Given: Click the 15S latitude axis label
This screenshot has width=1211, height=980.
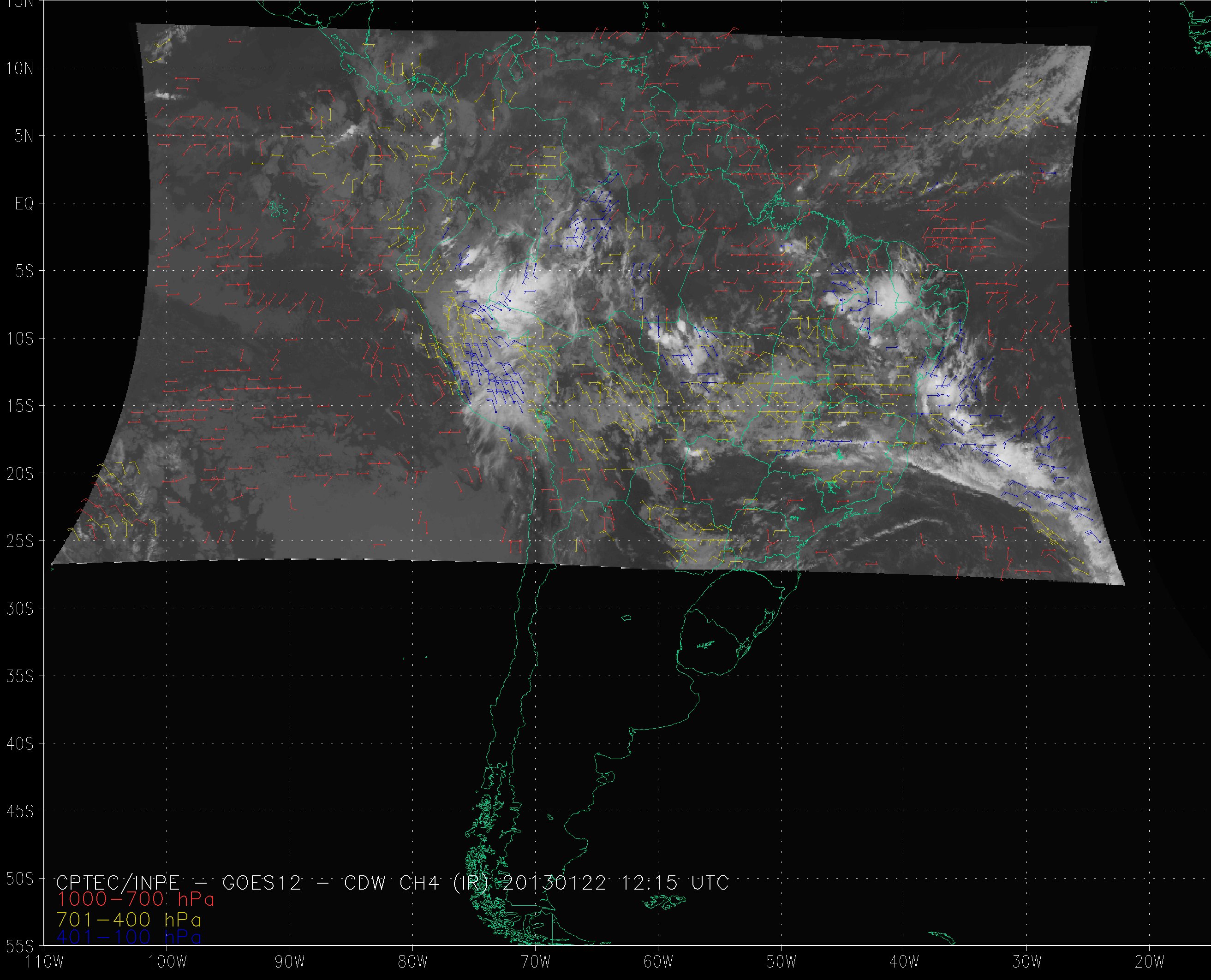Looking at the screenshot, I should tap(20, 406).
